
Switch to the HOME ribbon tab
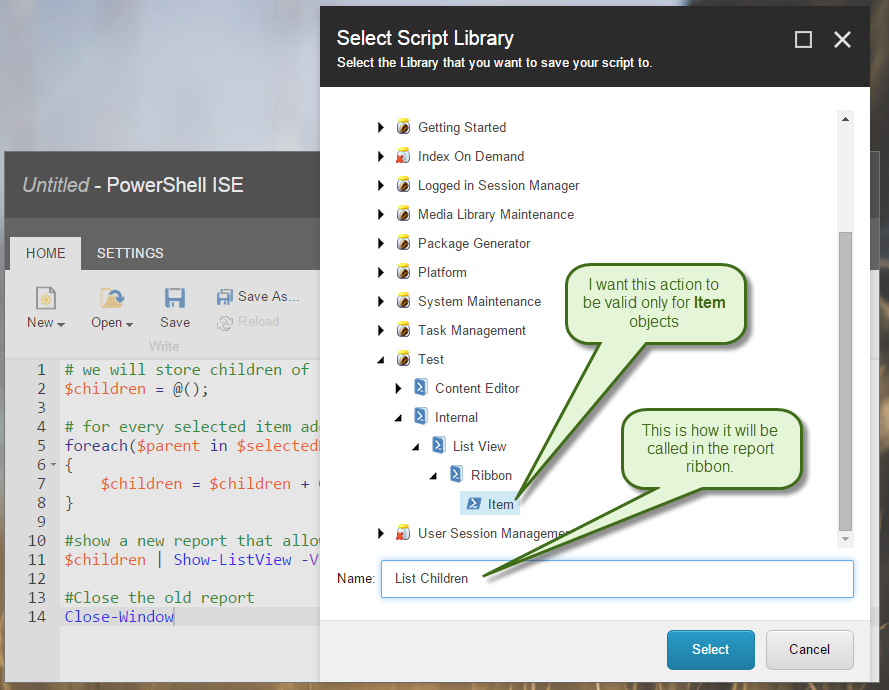[x=45, y=253]
